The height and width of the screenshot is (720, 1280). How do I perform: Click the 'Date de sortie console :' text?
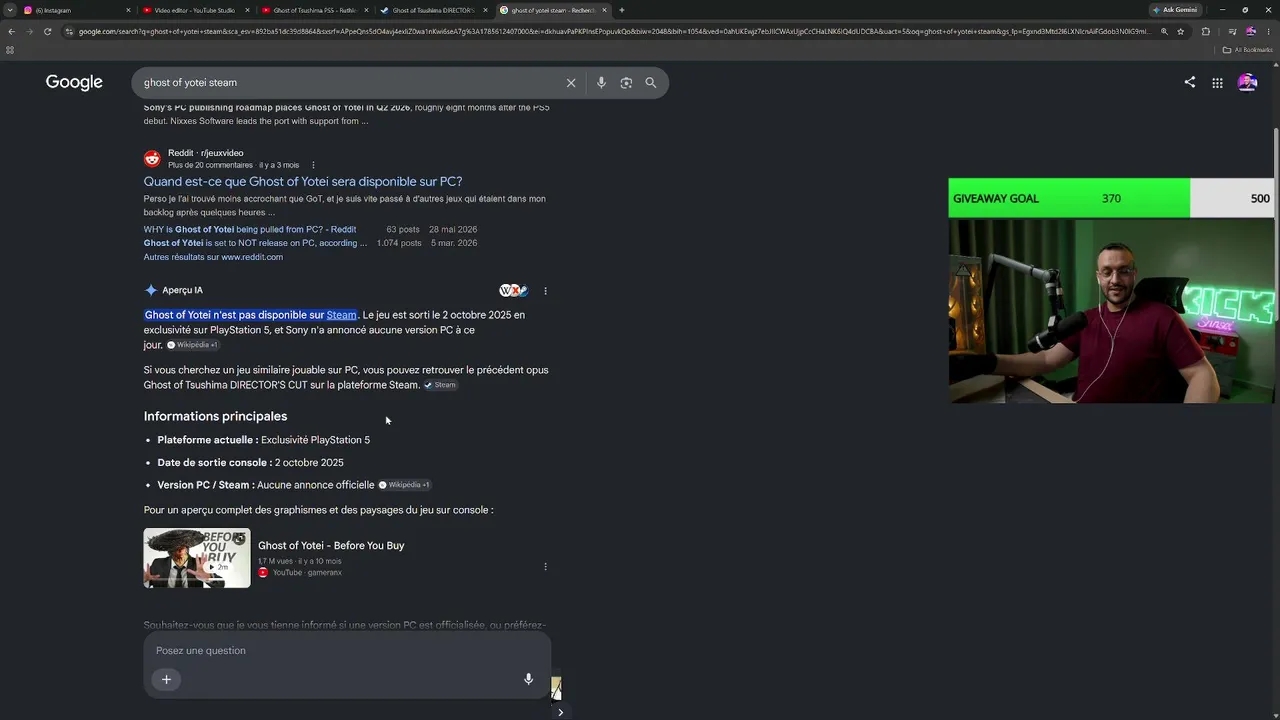pos(214,463)
